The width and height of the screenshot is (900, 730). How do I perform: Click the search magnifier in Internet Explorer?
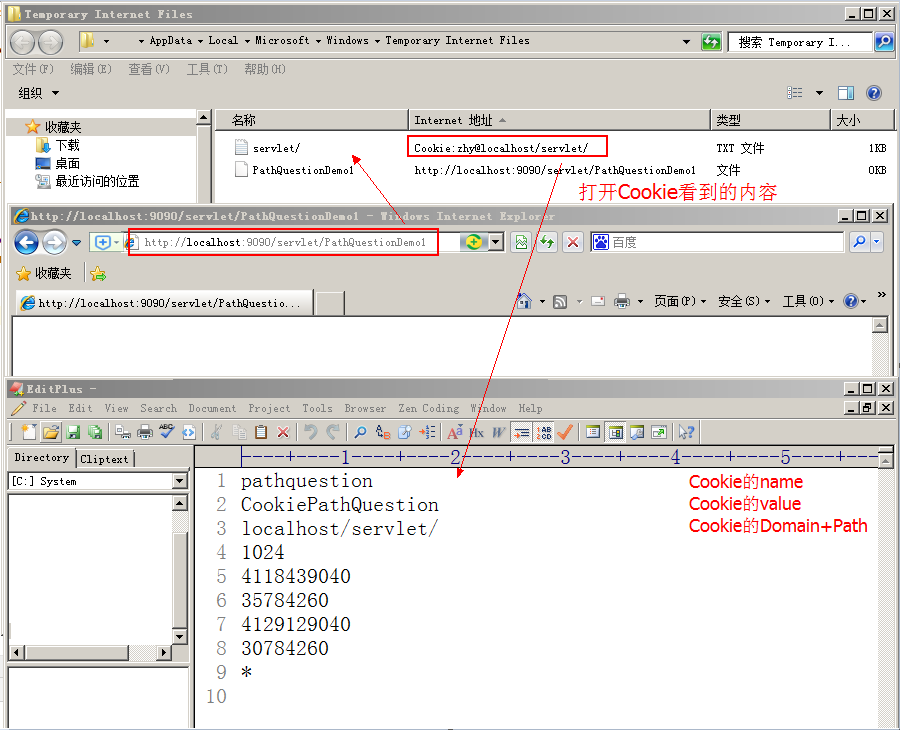tap(859, 242)
